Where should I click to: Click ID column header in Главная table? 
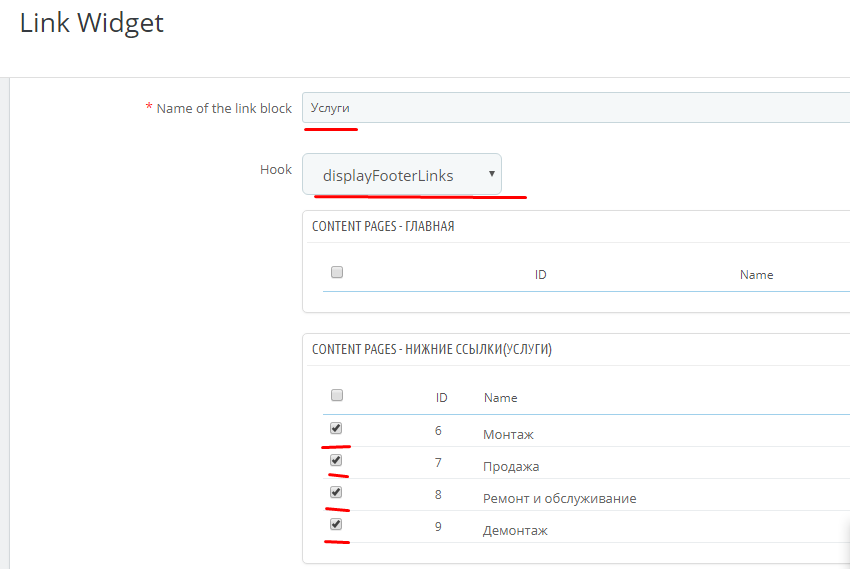tap(540, 275)
